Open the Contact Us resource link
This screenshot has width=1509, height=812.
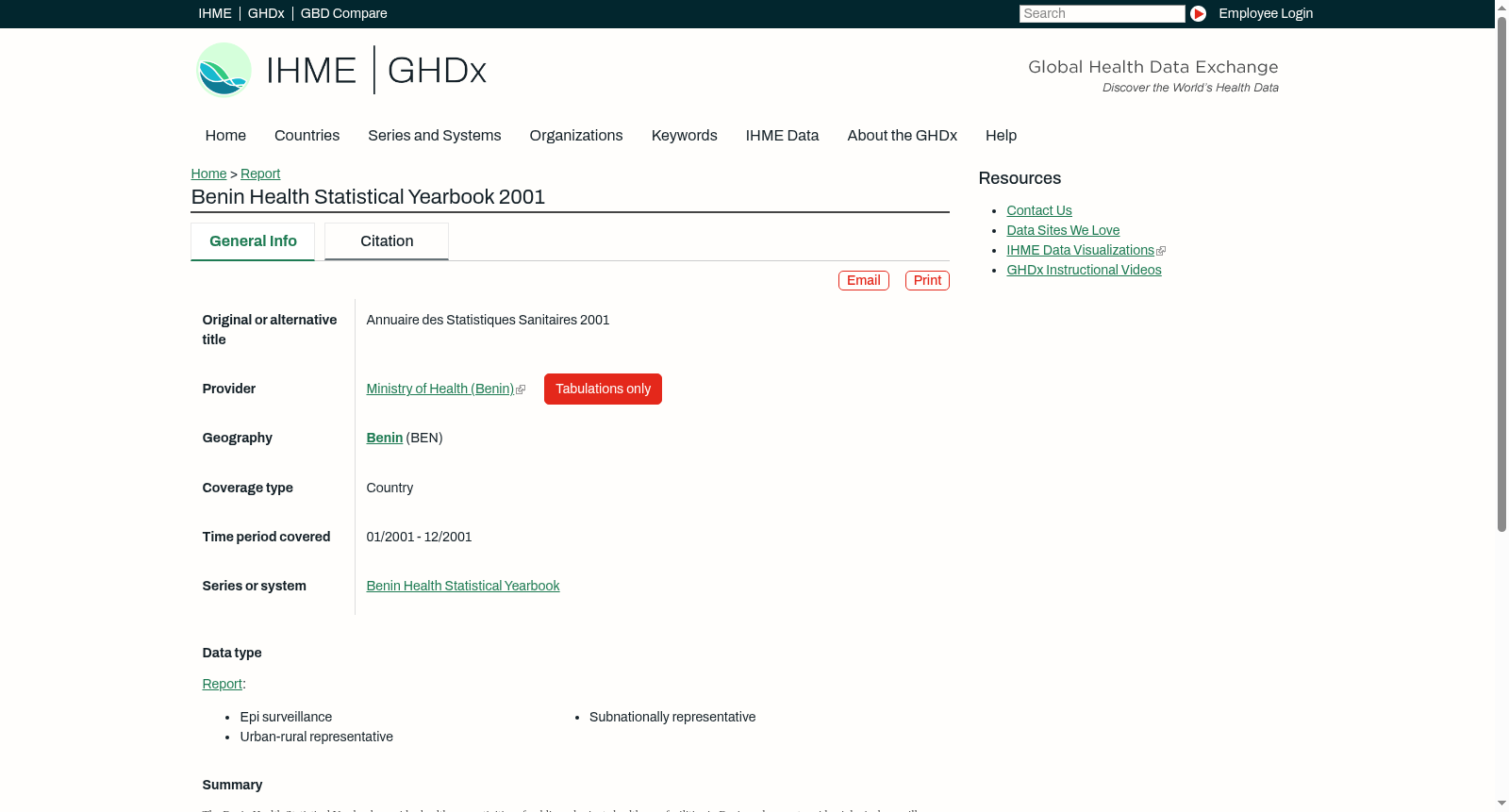click(x=1039, y=210)
